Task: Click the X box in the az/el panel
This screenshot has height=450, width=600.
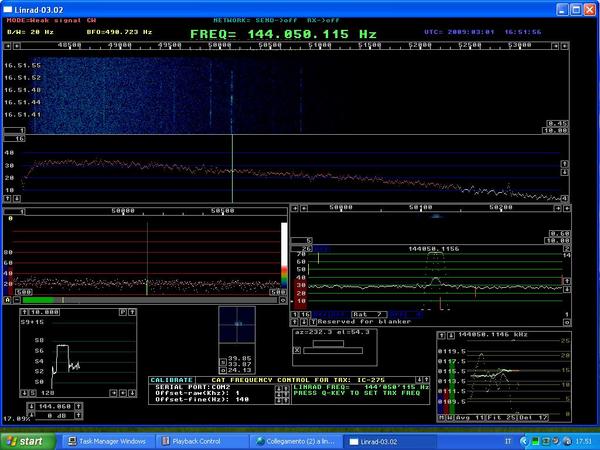Action: pos(297,349)
